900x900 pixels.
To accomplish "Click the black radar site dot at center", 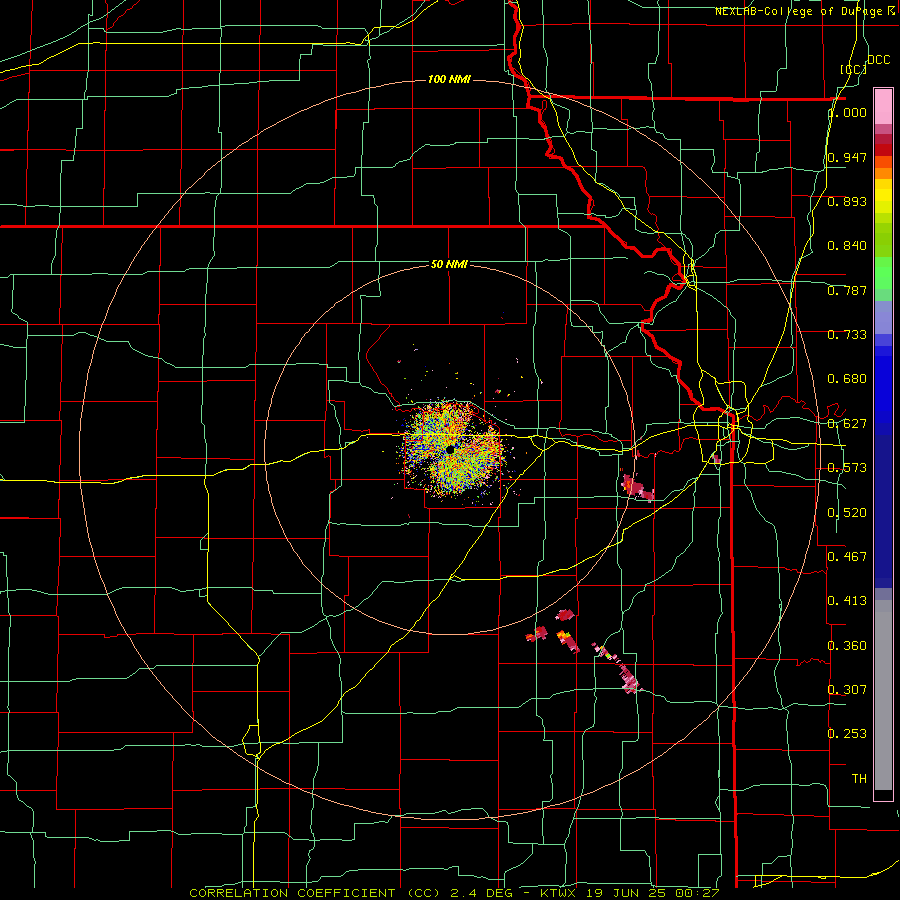I will pos(451,449).
